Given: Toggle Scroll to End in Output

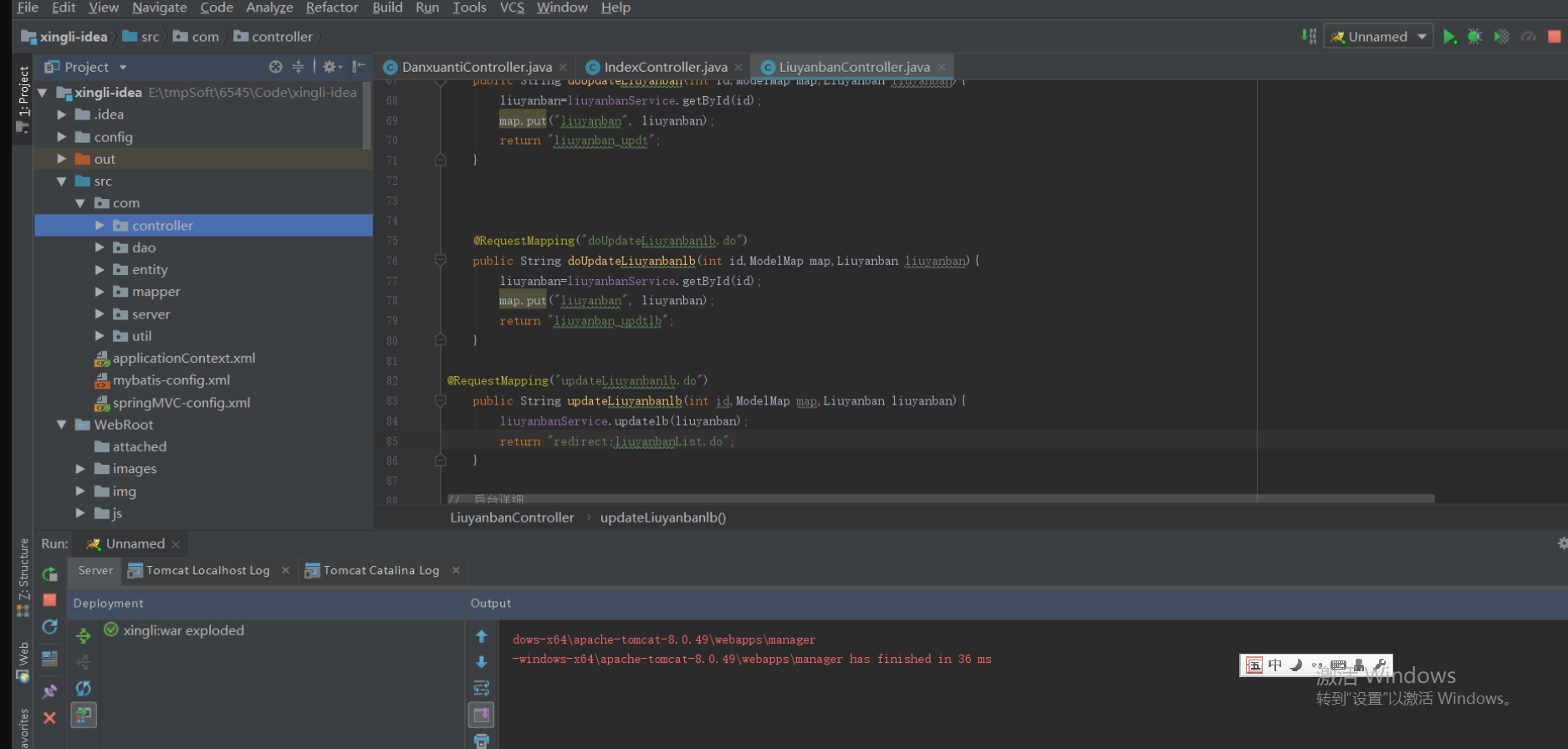Looking at the screenshot, I should coord(482,715).
